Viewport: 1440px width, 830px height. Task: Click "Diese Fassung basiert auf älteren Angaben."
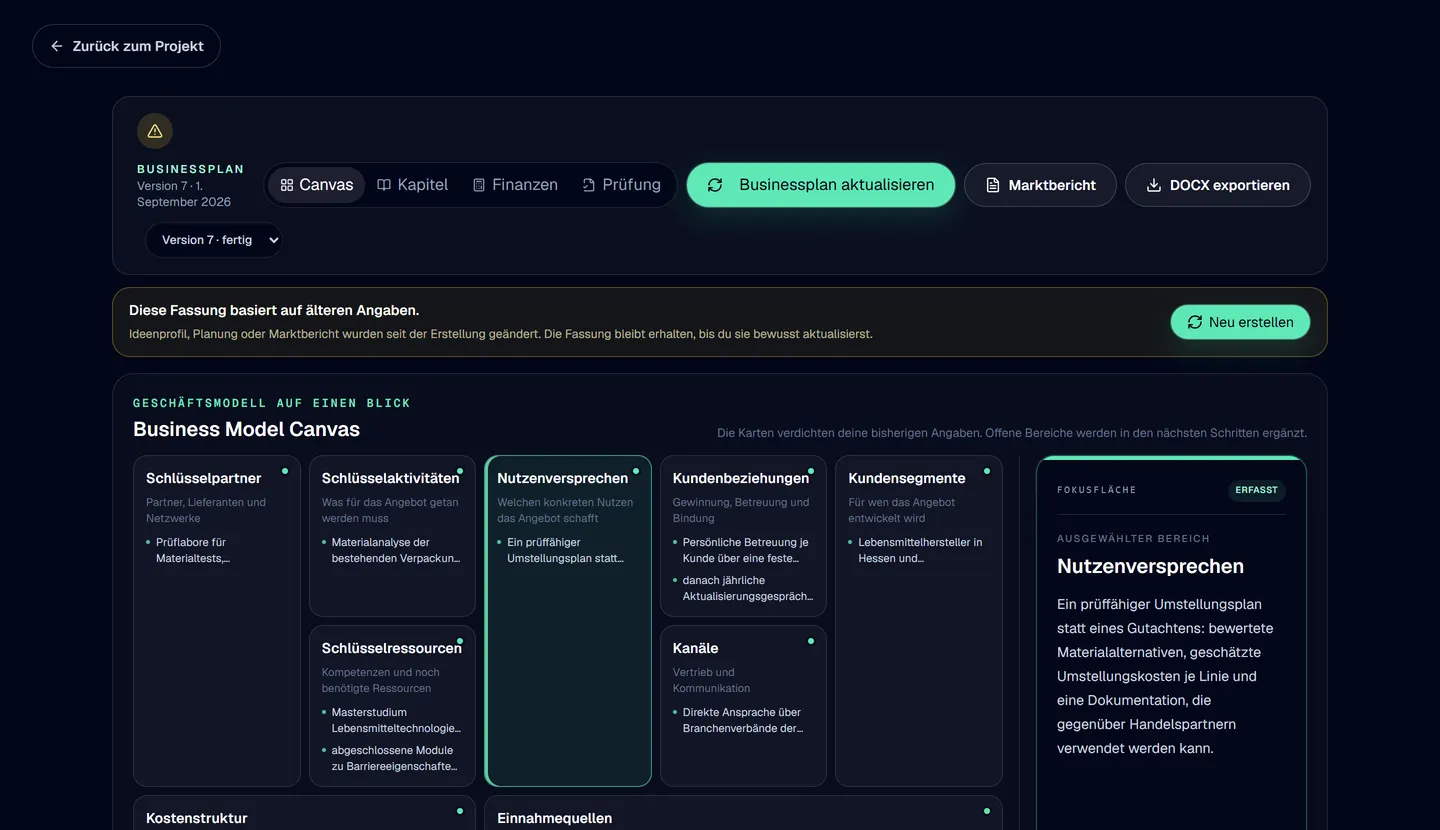click(274, 310)
